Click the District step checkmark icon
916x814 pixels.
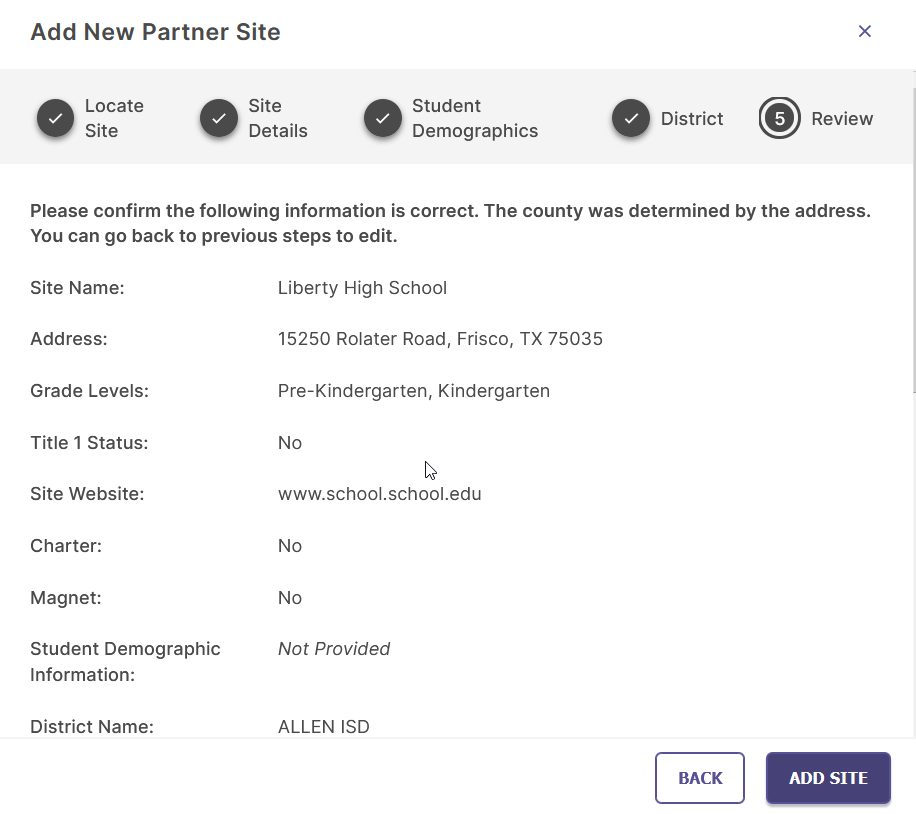pyautogui.click(x=631, y=119)
